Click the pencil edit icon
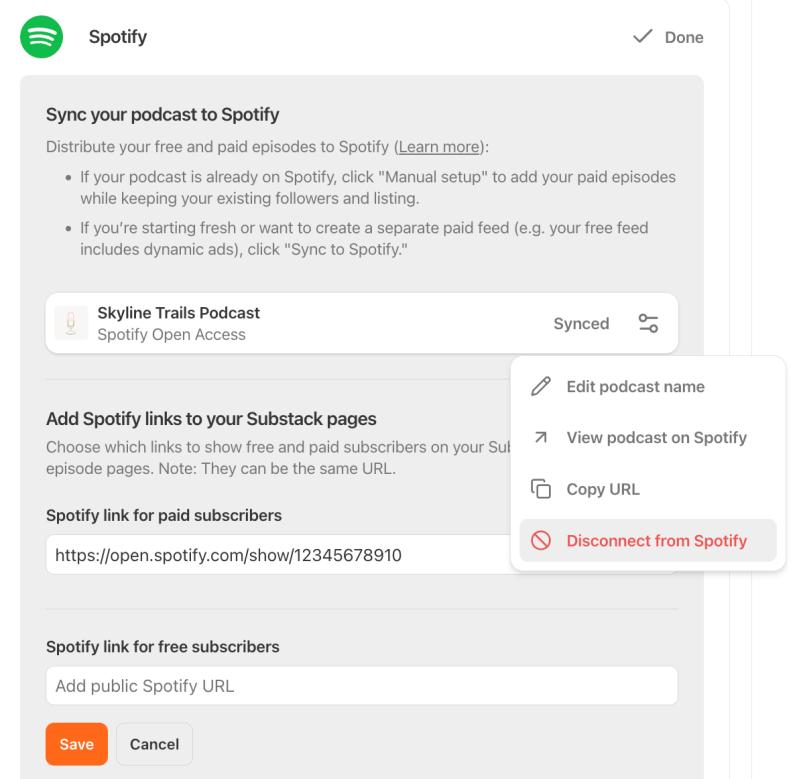 (x=541, y=386)
